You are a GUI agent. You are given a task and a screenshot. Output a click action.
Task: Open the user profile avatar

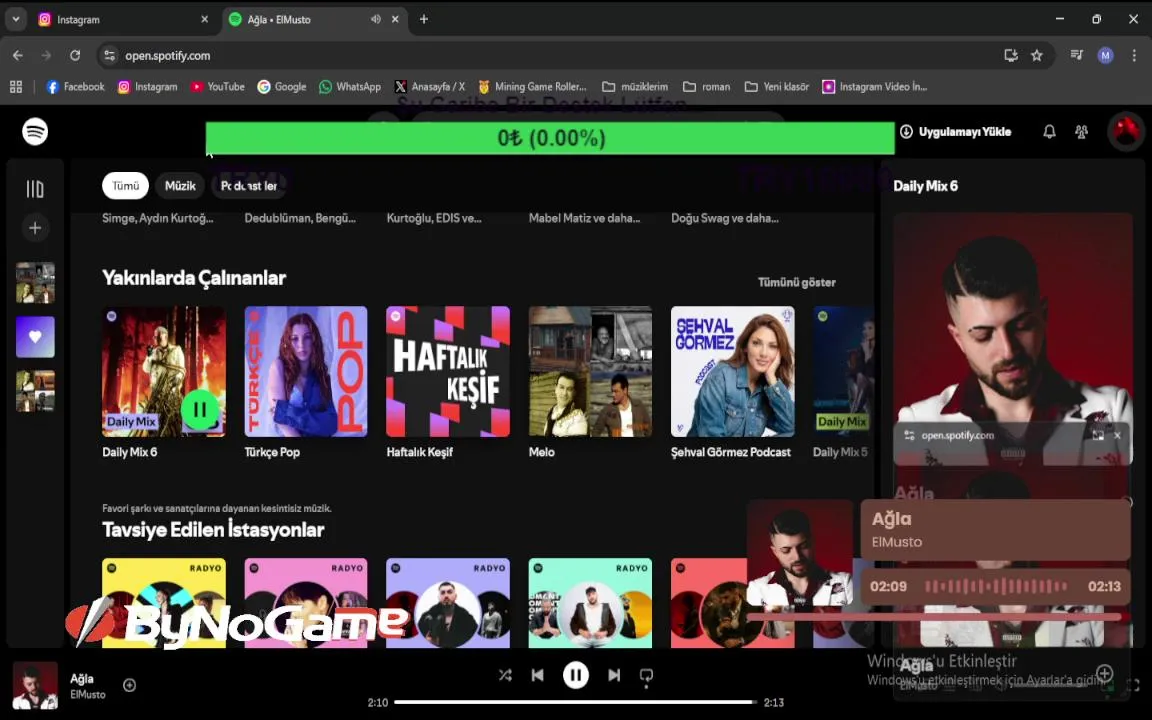[x=1126, y=132]
